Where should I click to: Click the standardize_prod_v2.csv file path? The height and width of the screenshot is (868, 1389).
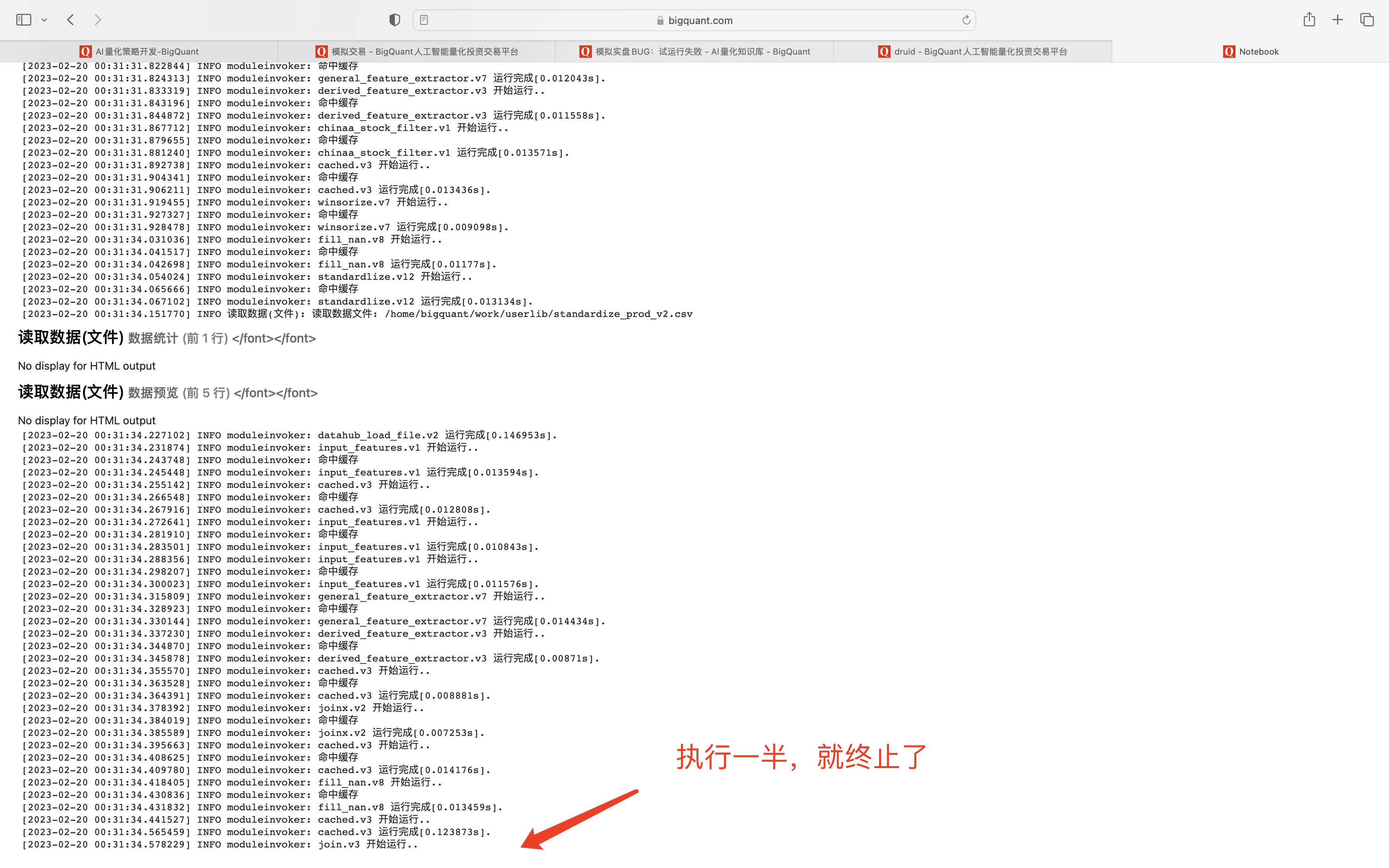click(x=538, y=314)
